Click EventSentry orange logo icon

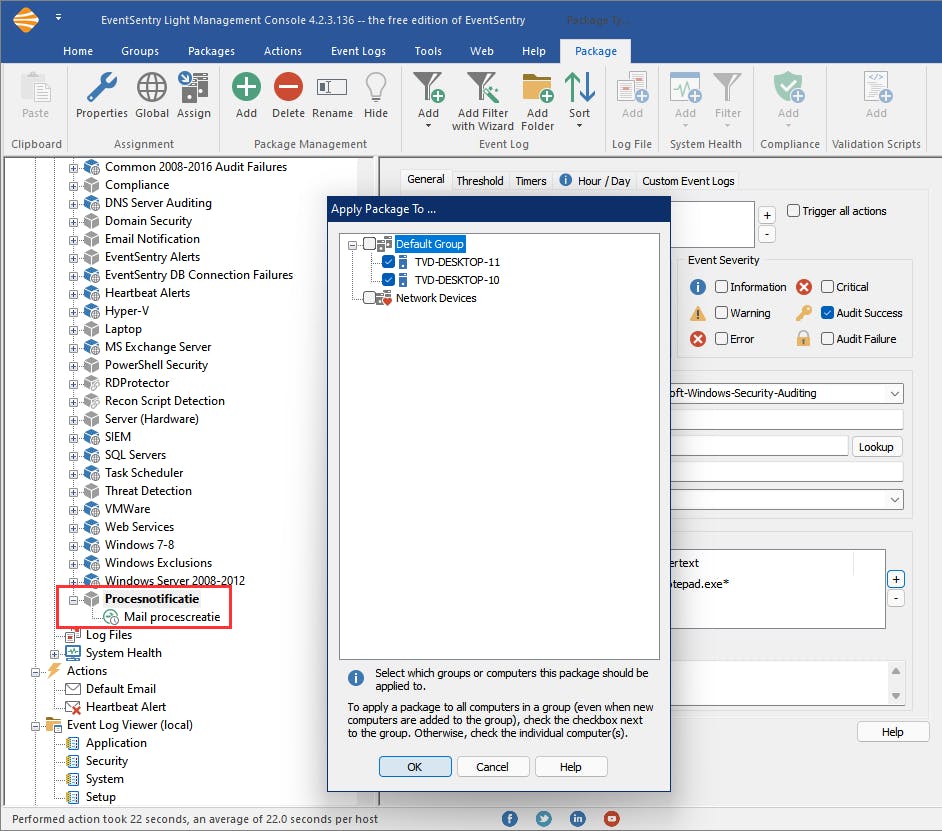(x=26, y=20)
